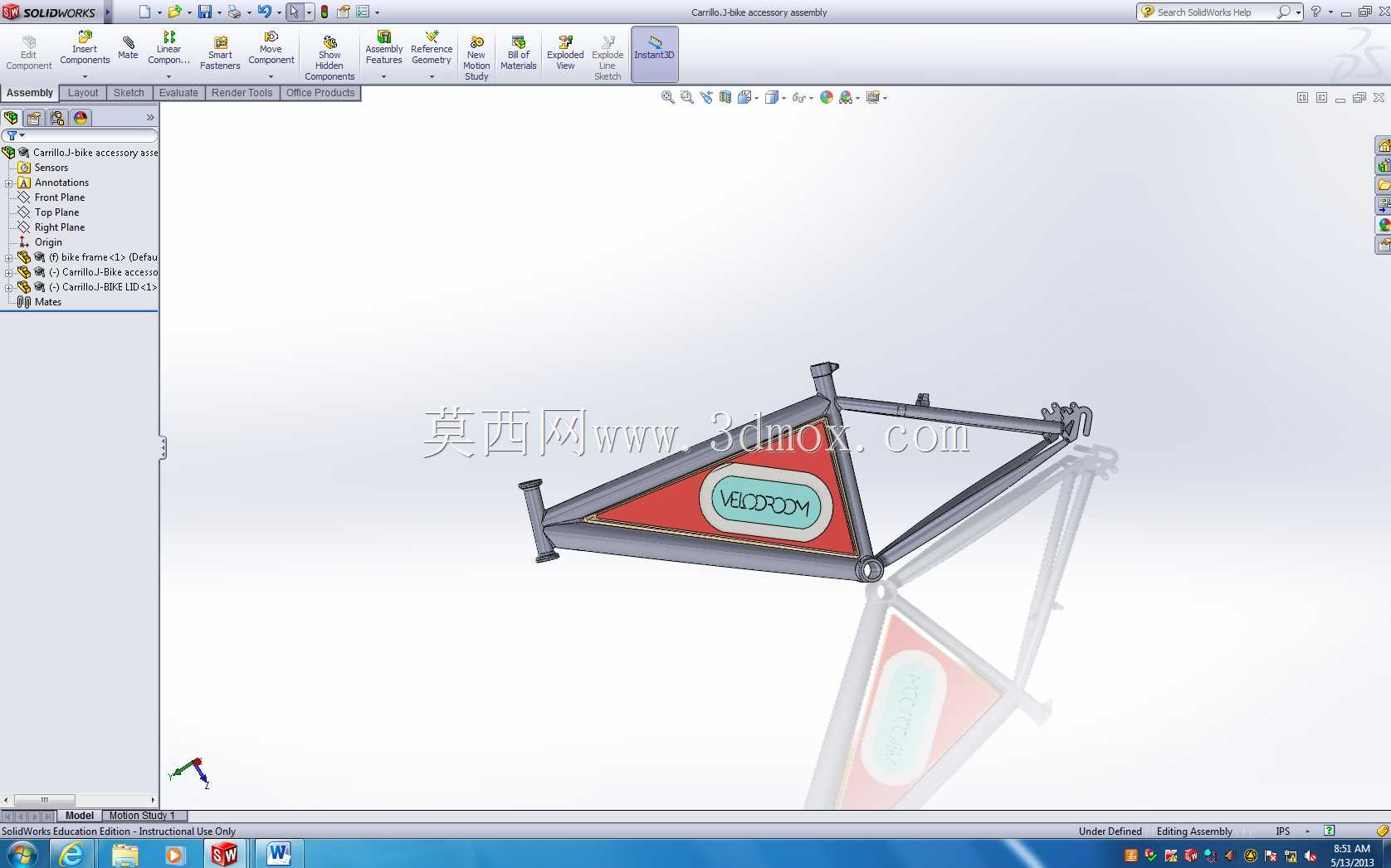Click Linear Component Pattern tool
The image size is (1391, 868).
[x=168, y=49]
